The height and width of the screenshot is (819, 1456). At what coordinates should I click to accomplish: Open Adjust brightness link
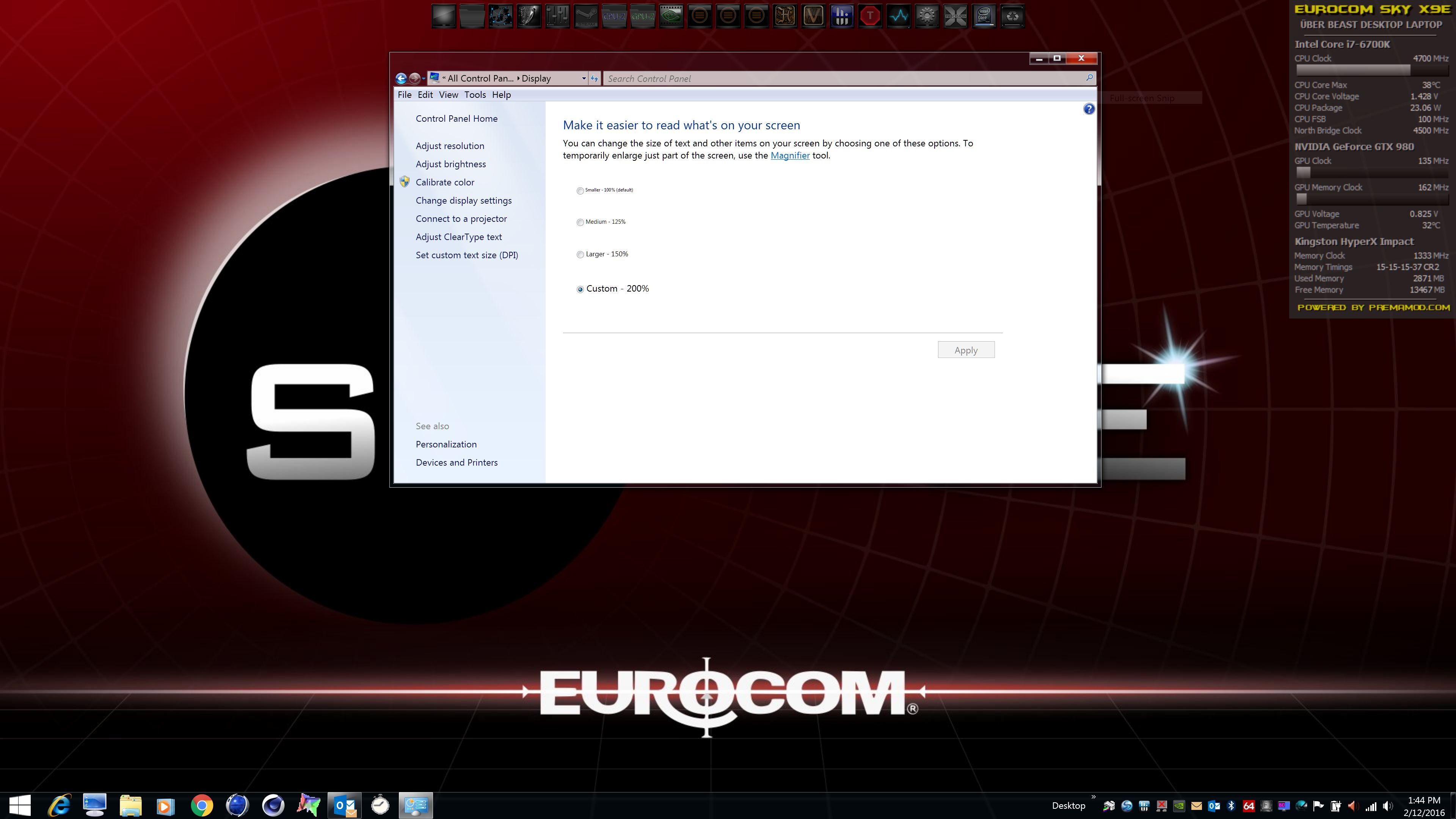(x=450, y=164)
